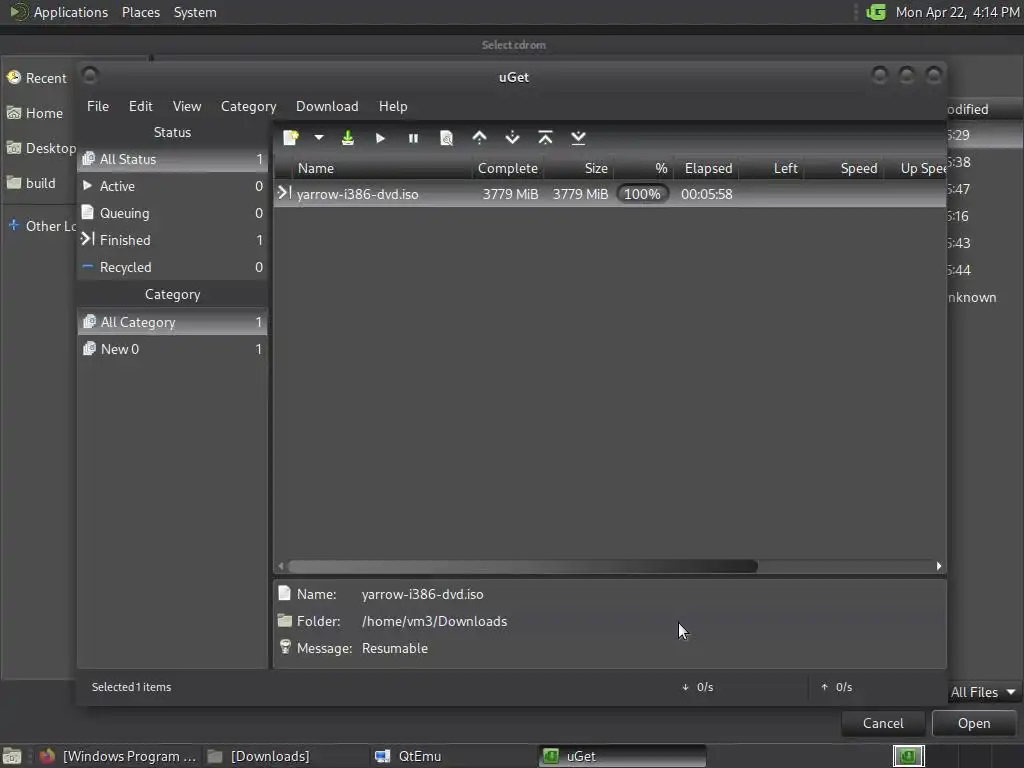Select the All Status row
This screenshot has width=1024, height=768.
coord(172,159)
